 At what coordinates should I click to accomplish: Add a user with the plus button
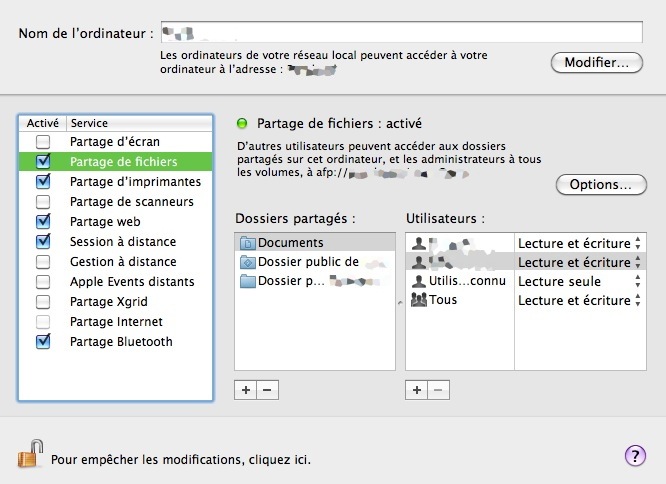click(x=418, y=389)
